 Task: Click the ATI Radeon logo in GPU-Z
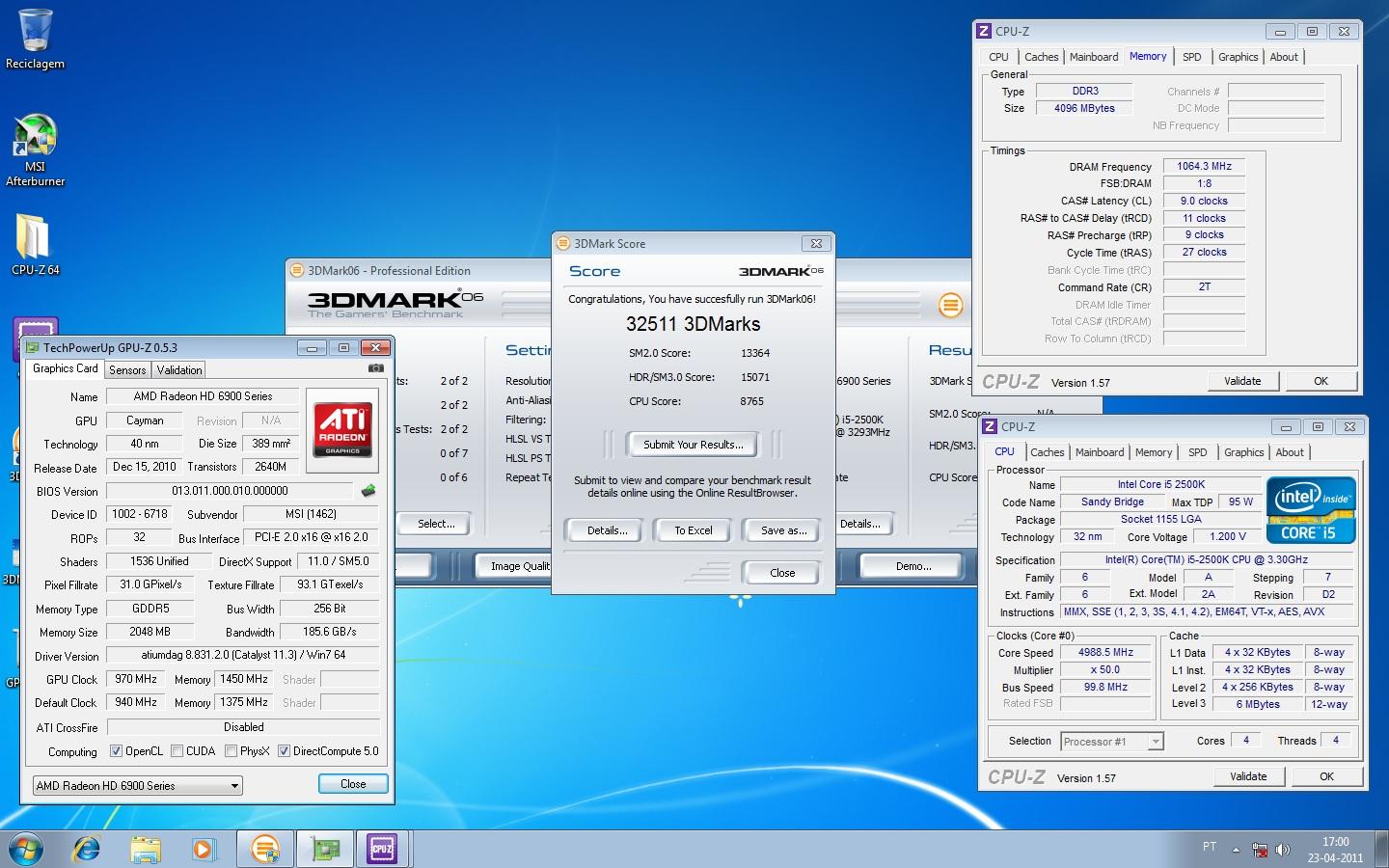click(x=342, y=430)
